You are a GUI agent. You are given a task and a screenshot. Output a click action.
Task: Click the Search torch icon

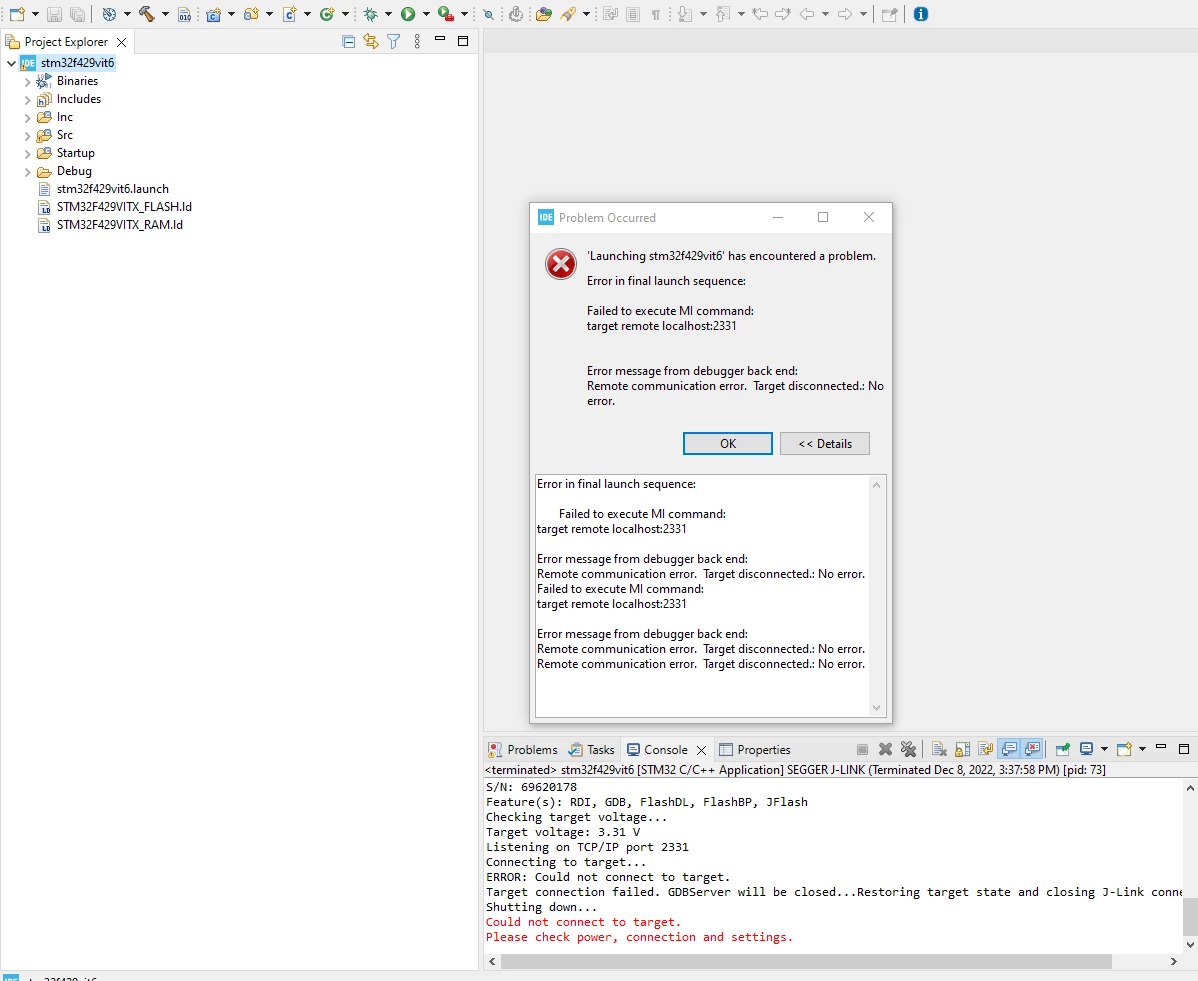pyautogui.click(x=568, y=14)
